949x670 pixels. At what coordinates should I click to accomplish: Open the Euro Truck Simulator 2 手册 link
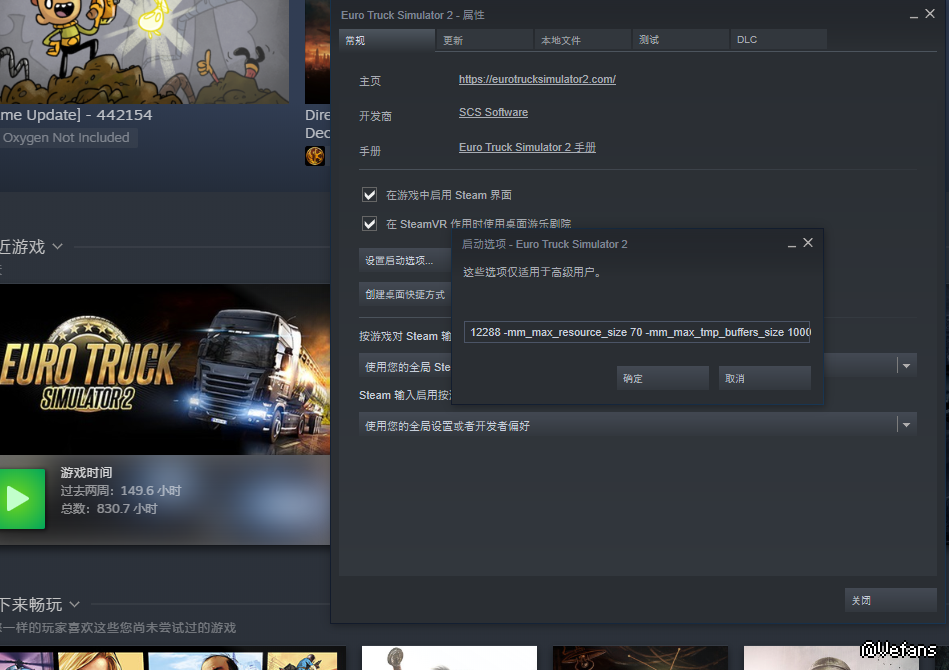[527, 147]
